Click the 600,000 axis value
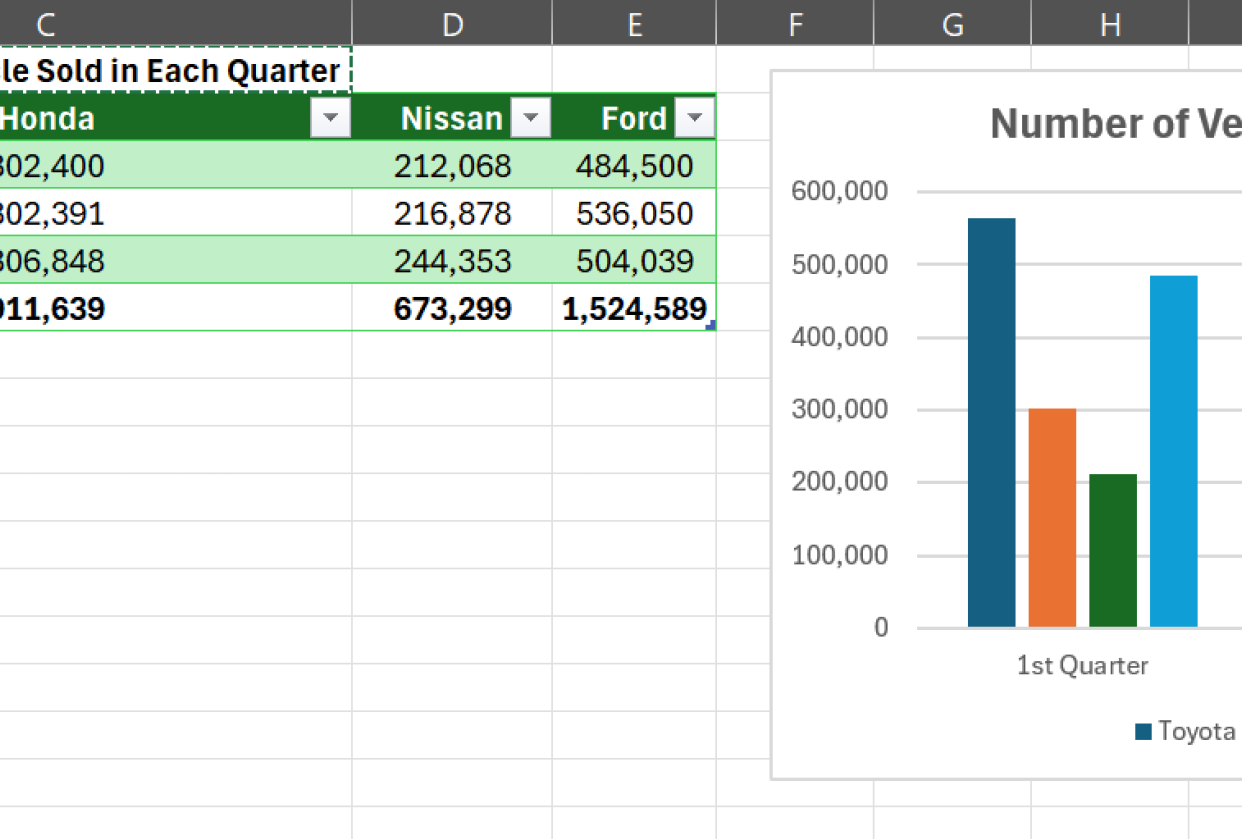The image size is (1242, 839). [x=839, y=191]
